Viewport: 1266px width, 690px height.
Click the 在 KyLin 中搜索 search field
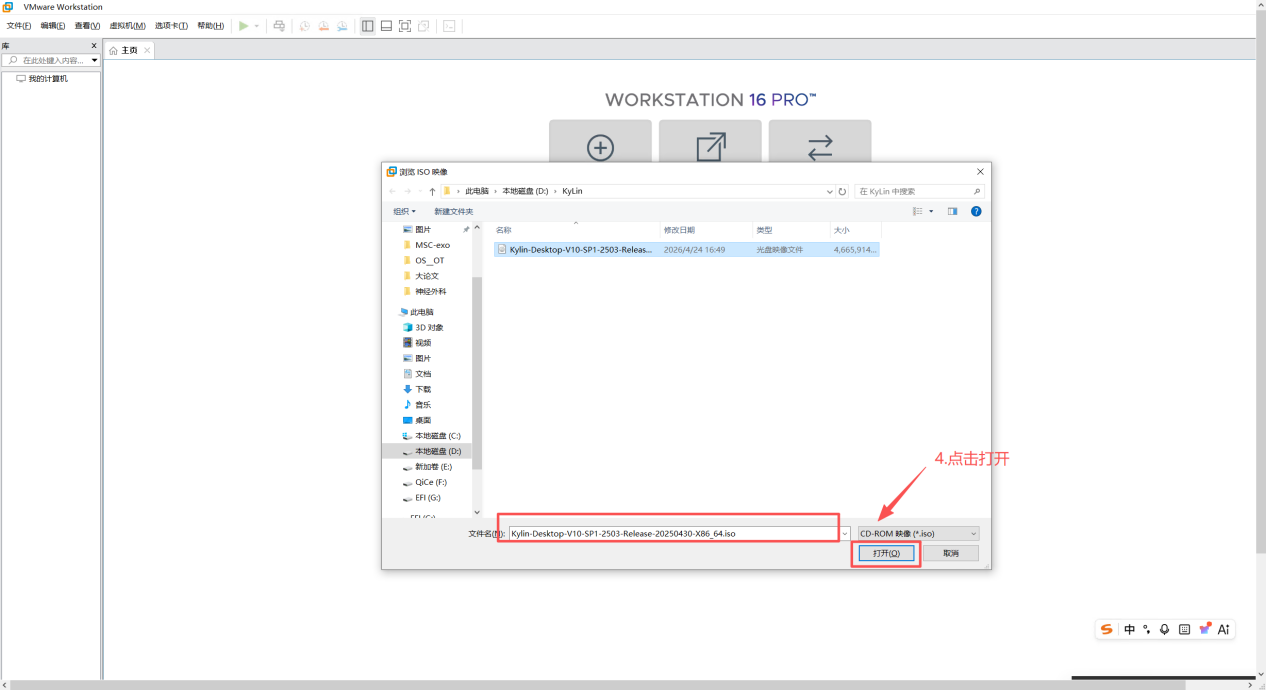tap(919, 191)
